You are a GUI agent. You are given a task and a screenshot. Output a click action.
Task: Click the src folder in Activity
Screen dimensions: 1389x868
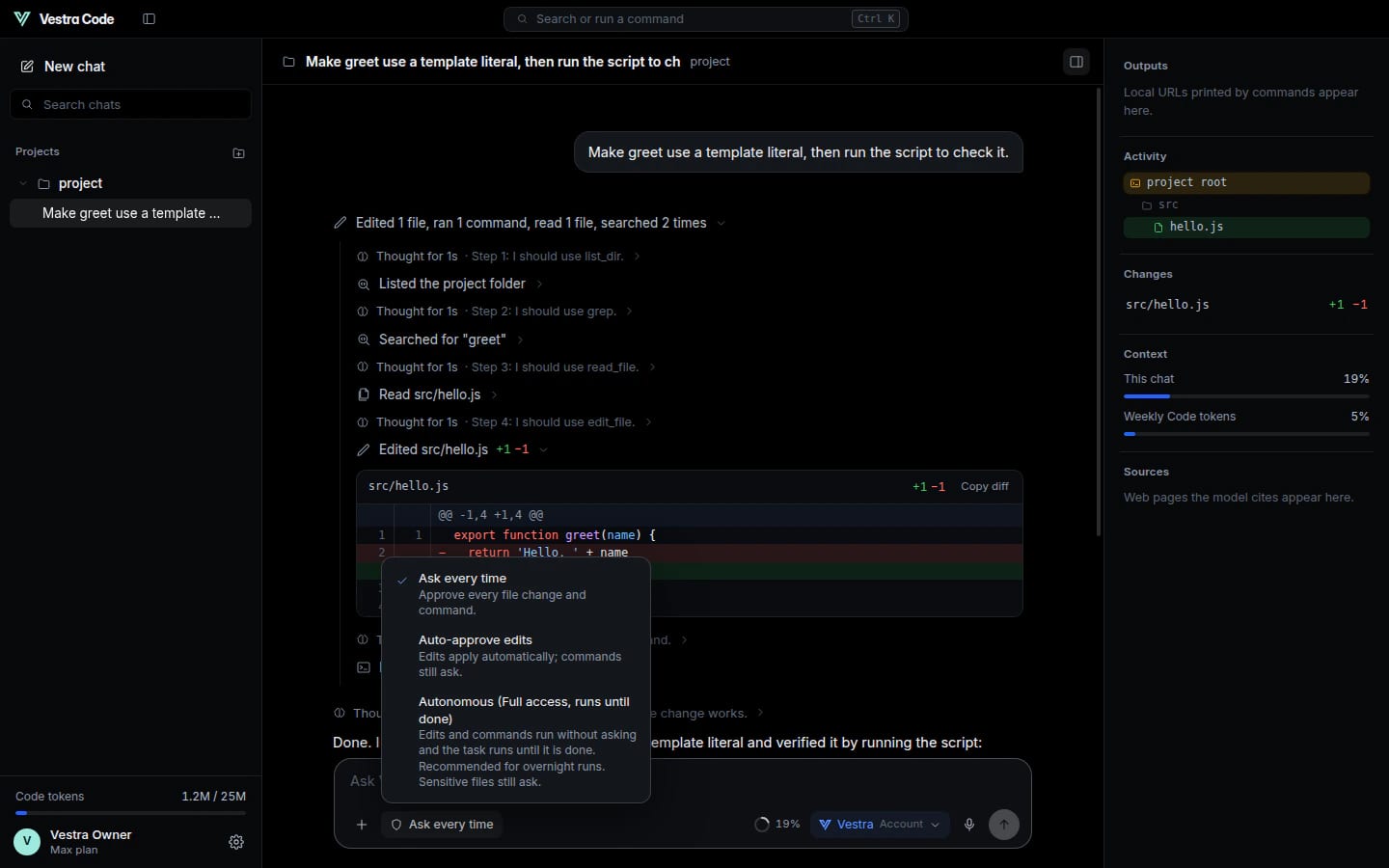(x=1246, y=205)
